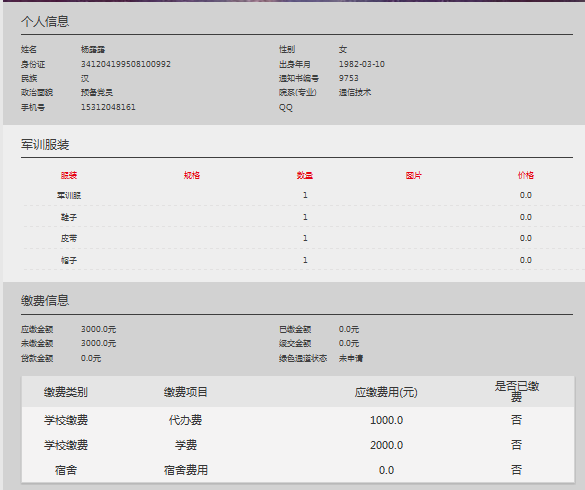
Task: Click the notification number 9753
Action: (348, 78)
